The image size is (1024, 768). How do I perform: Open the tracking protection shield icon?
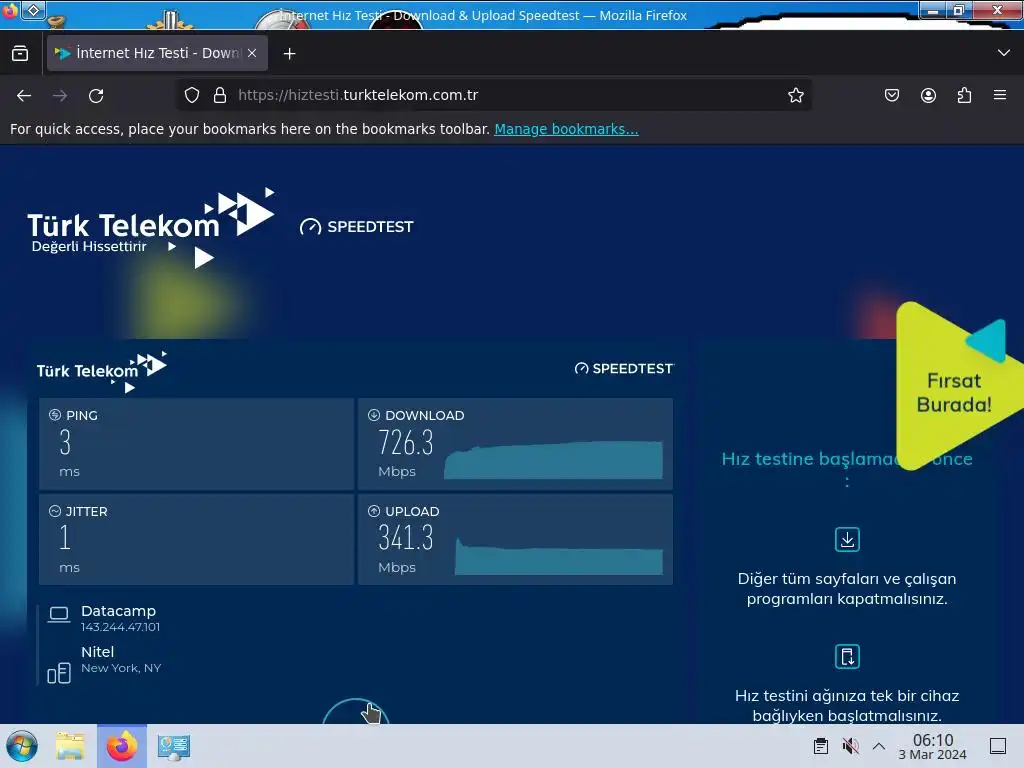click(x=192, y=95)
